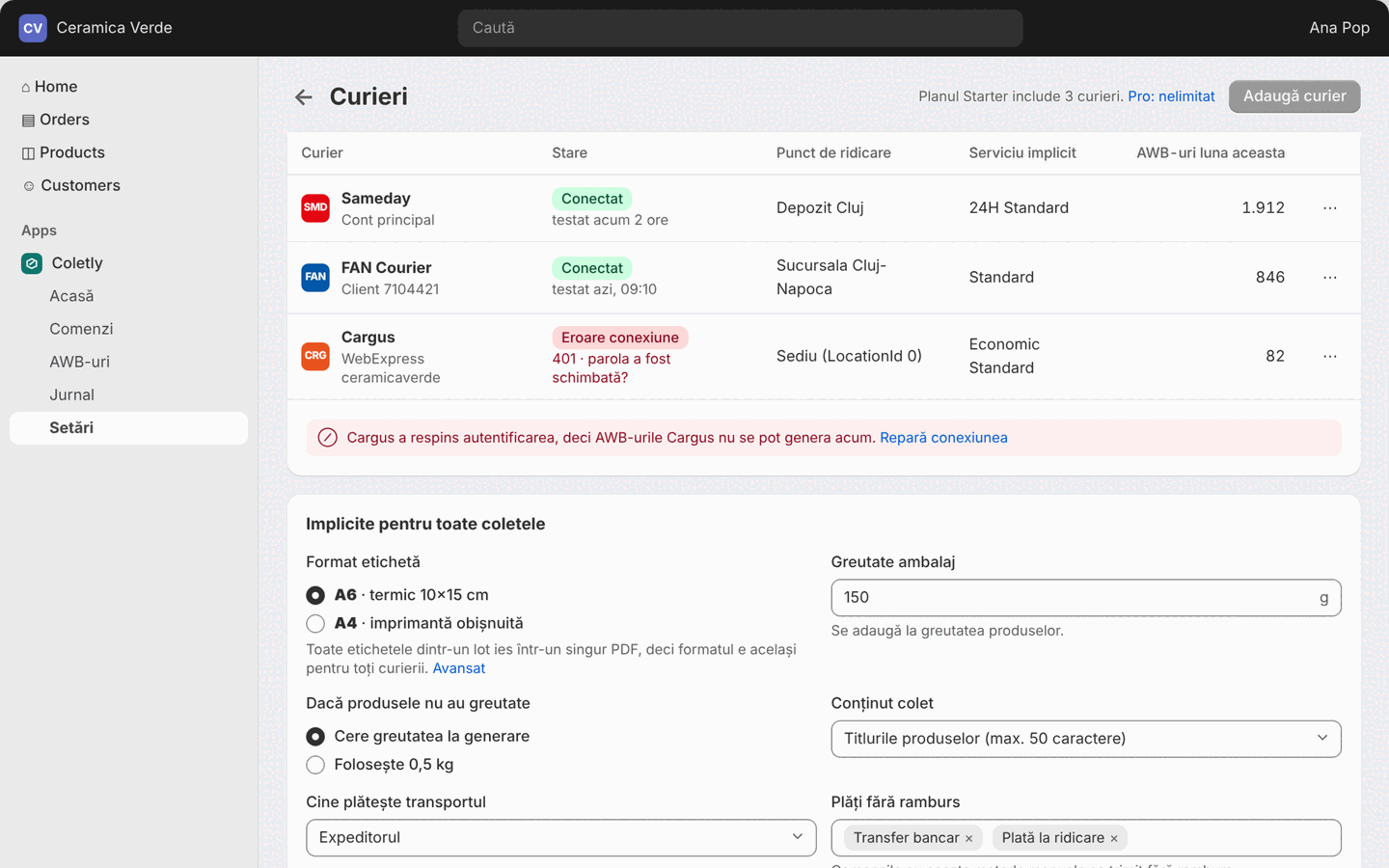Go back with the arrow beside Curieri
Image resolution: width=1389 pixels, height=868 pixels.
coord(304,96)
